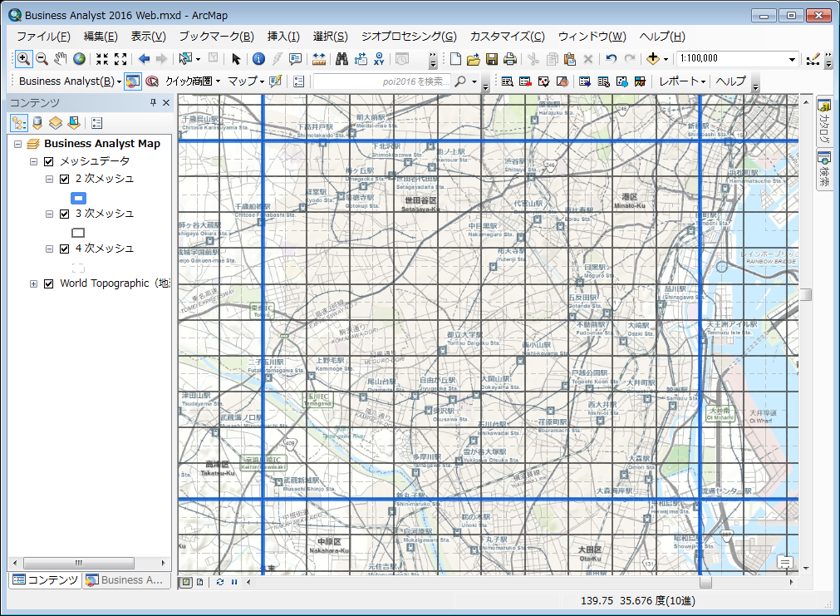
Task: Click the Fixed Zoom In arrows icon
Action: click(102, 58)
